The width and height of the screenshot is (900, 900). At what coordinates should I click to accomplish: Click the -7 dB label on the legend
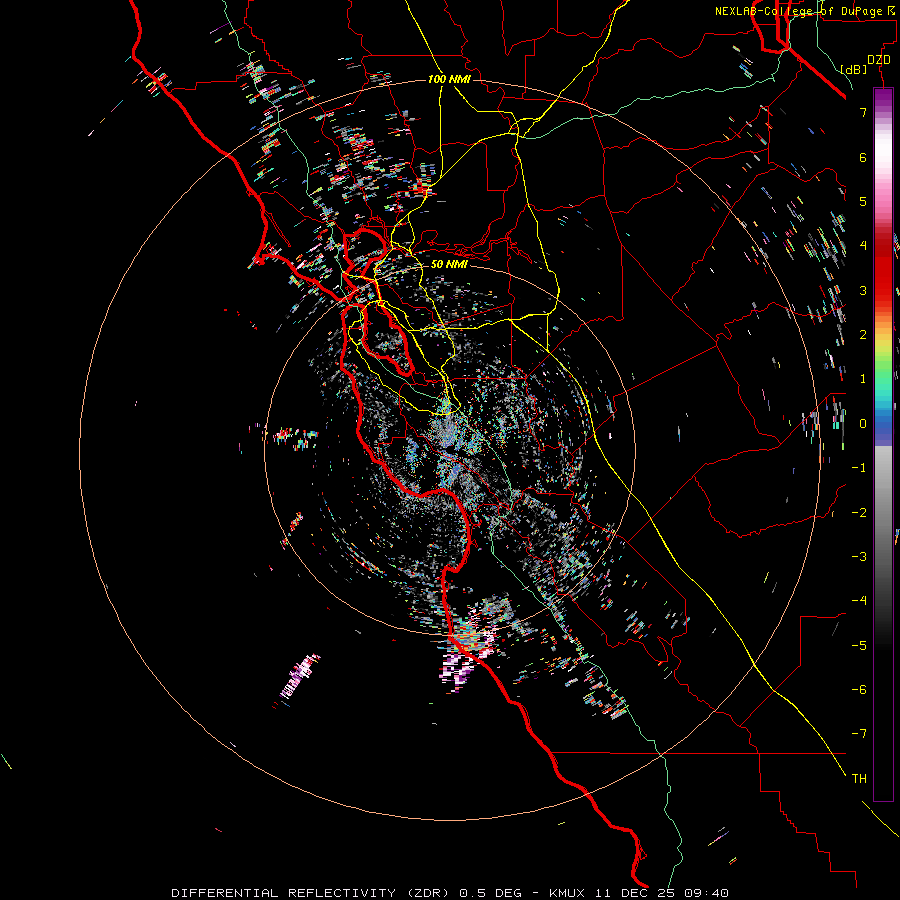(859, 734)
